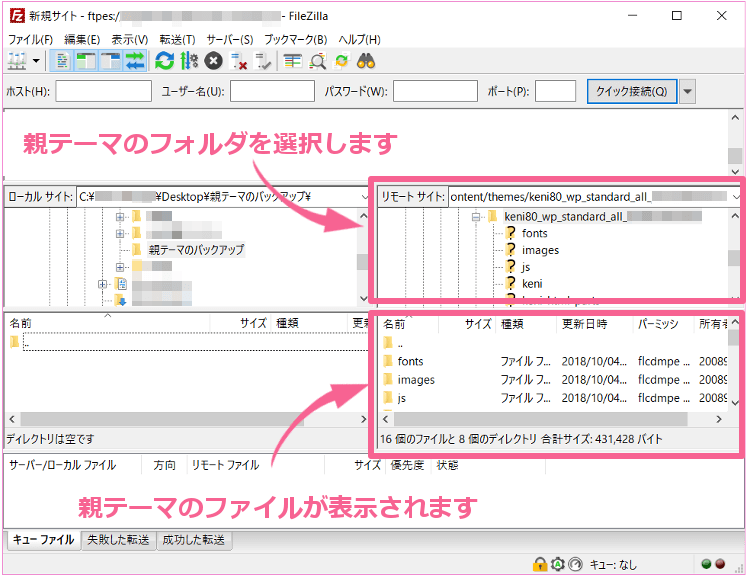748x577 pixels.
Task: Open the local site path dropdown
Action: pos(364,196)
